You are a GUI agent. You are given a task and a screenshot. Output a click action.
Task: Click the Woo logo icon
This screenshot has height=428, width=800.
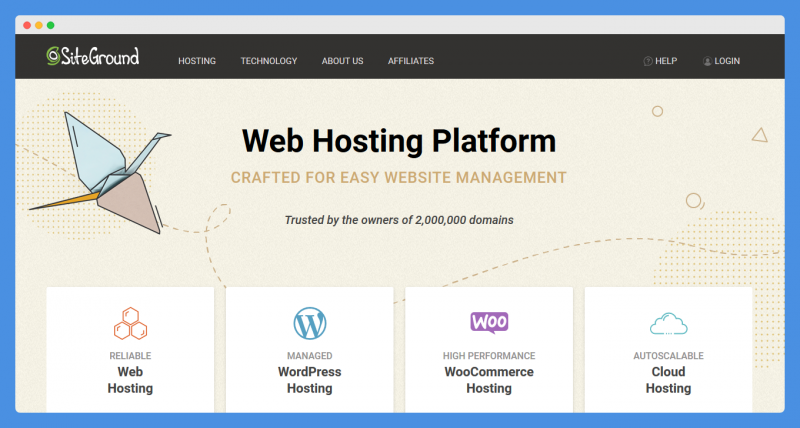coord(489,322)
